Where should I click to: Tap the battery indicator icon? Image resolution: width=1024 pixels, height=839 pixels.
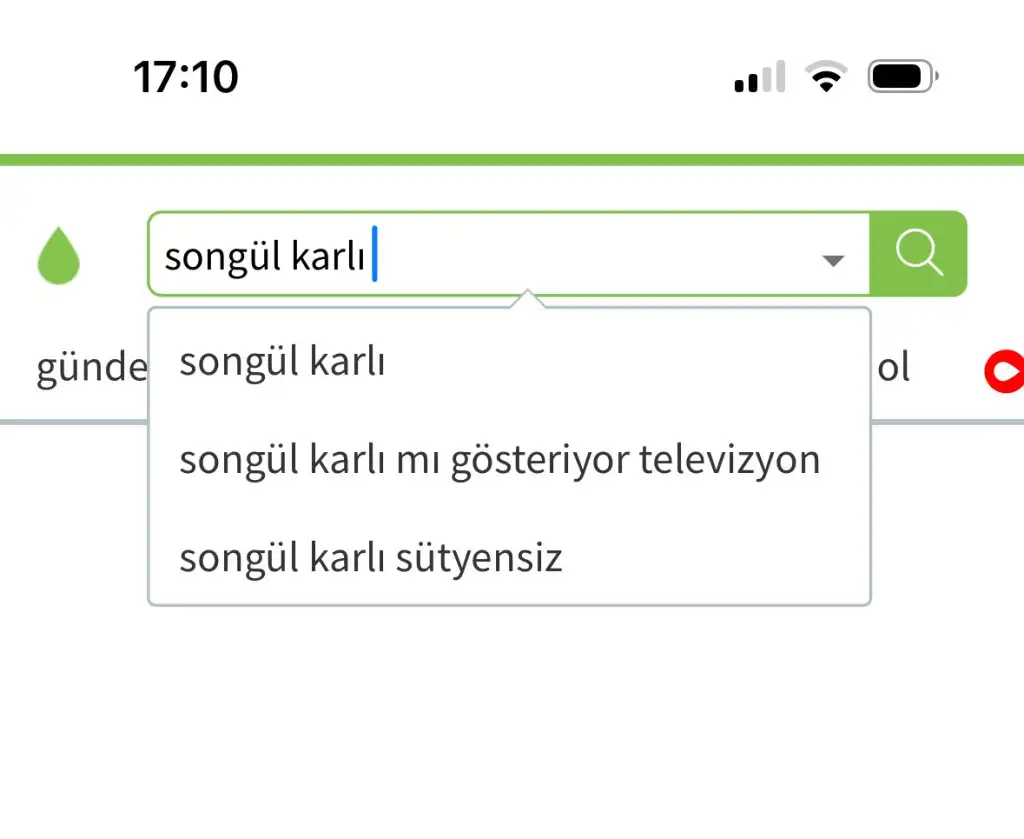[903, 76]
